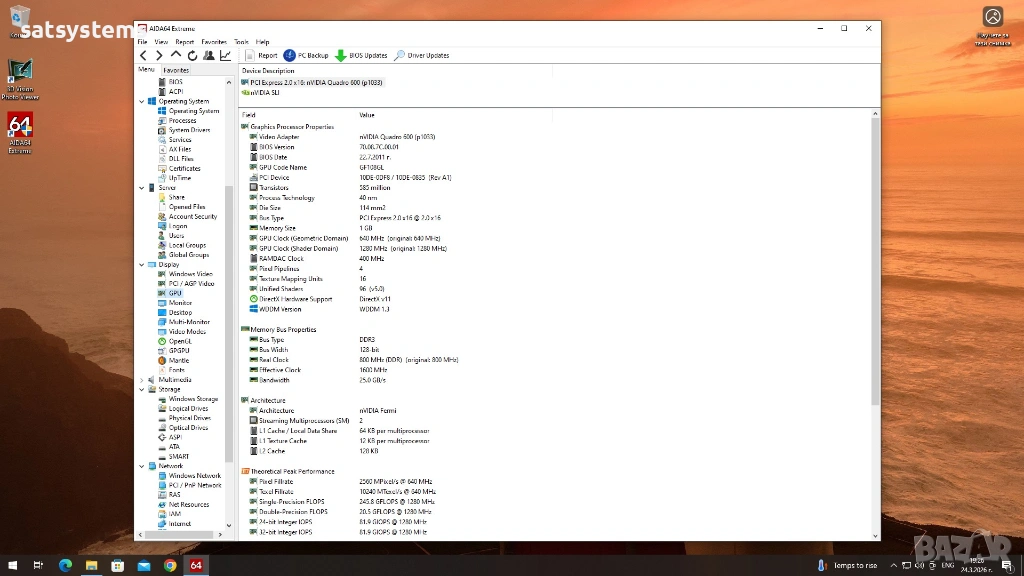Switch to the Favorites tab
This screenshot has width=1024, height=576.
[x=176, y=70]
